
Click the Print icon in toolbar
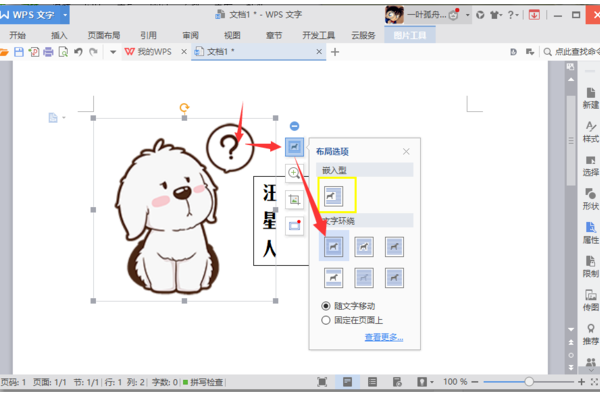click(48, 52)
